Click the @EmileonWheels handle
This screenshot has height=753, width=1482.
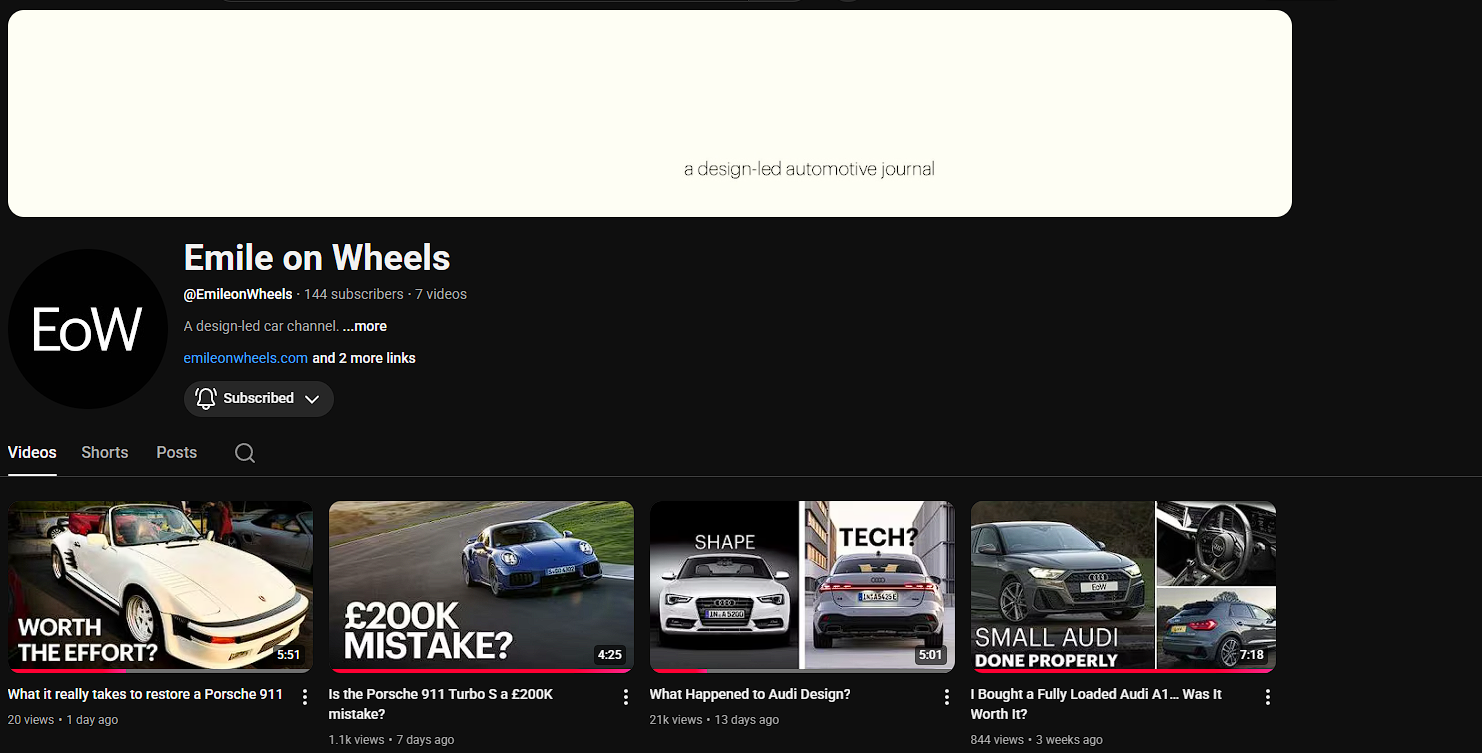(238, 294)
